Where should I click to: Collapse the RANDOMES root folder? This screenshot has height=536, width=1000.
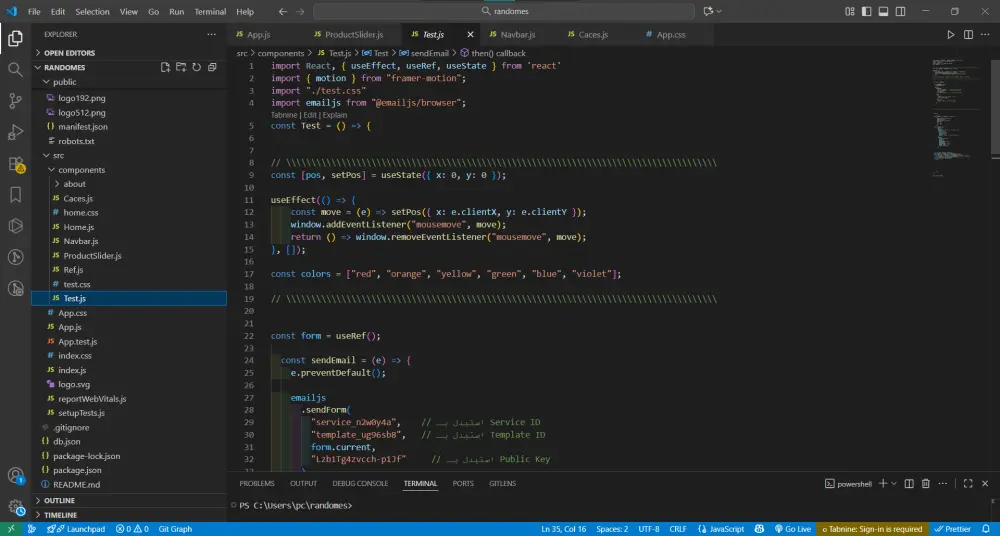tap(64, 67)
